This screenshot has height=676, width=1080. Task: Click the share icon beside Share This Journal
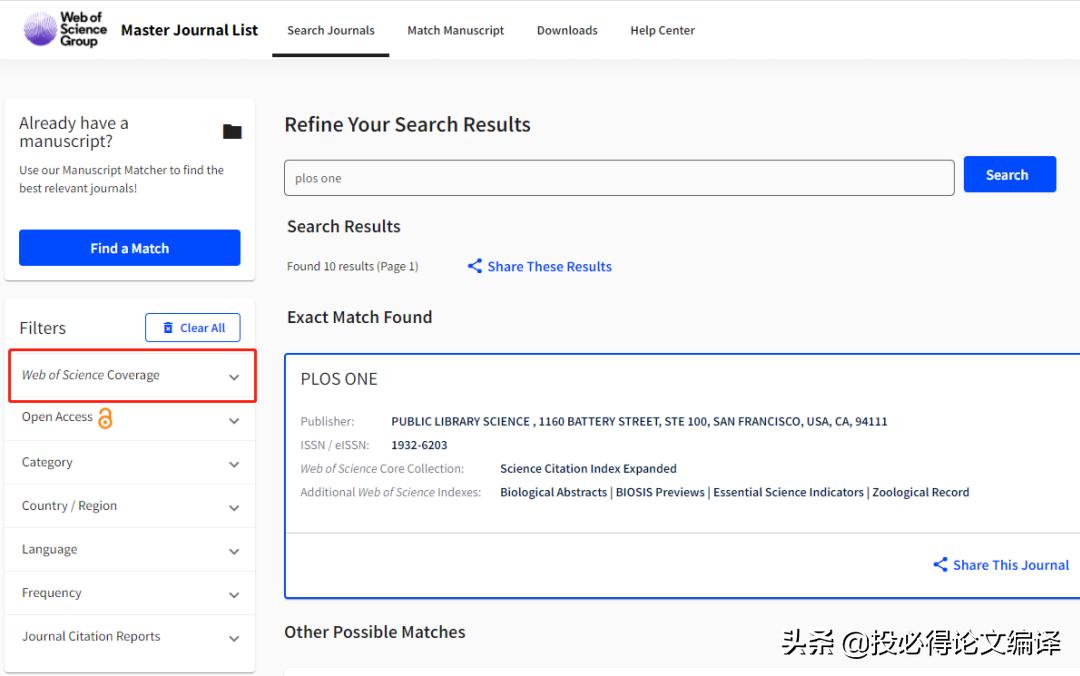[940, 564]
